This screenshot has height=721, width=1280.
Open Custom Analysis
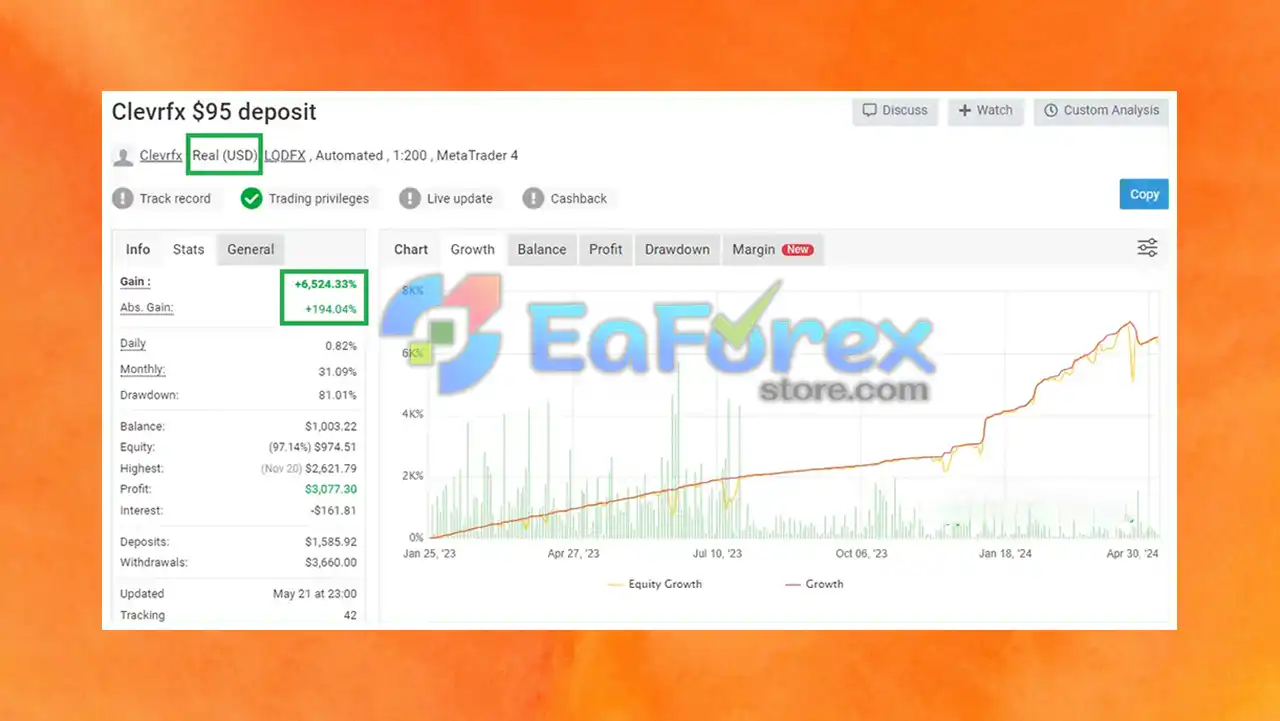tap(1101, 110)
